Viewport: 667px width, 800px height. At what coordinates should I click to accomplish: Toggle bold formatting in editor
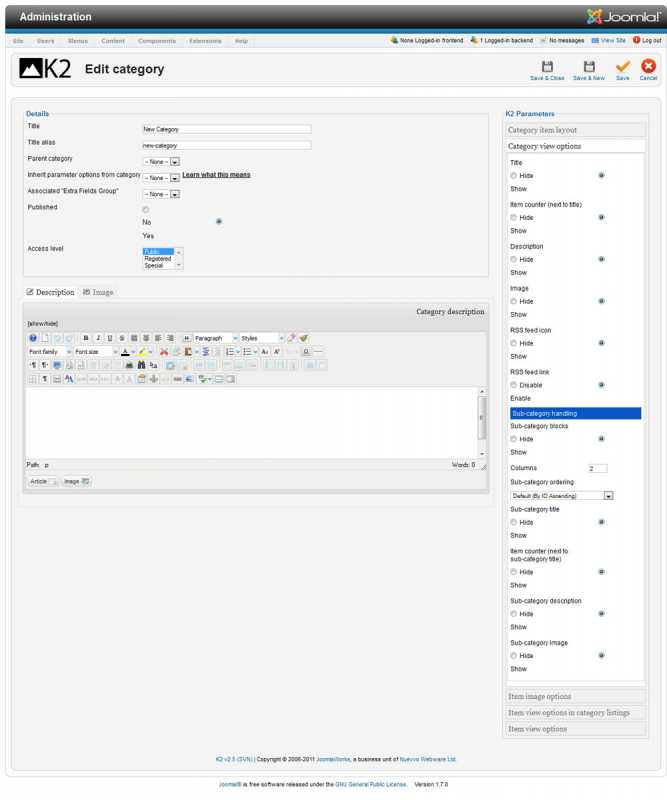tap(86, 338)
